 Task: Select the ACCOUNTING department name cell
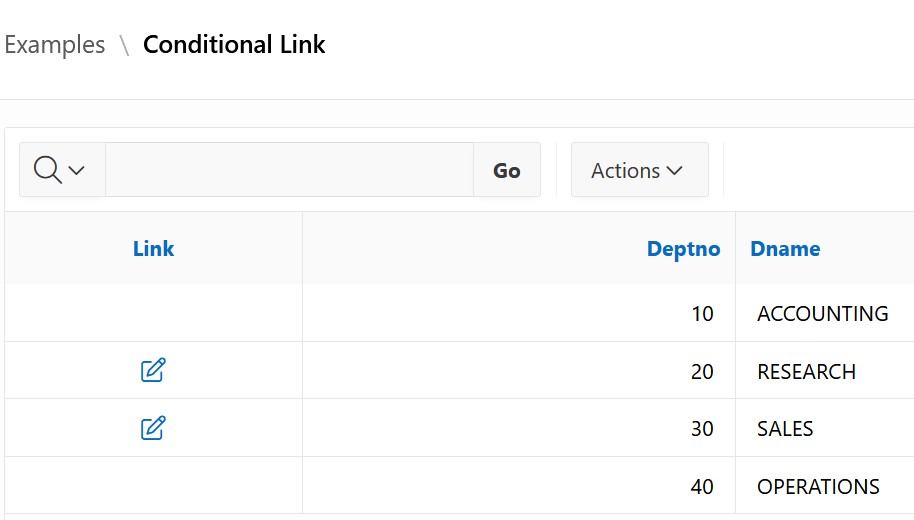822,314
